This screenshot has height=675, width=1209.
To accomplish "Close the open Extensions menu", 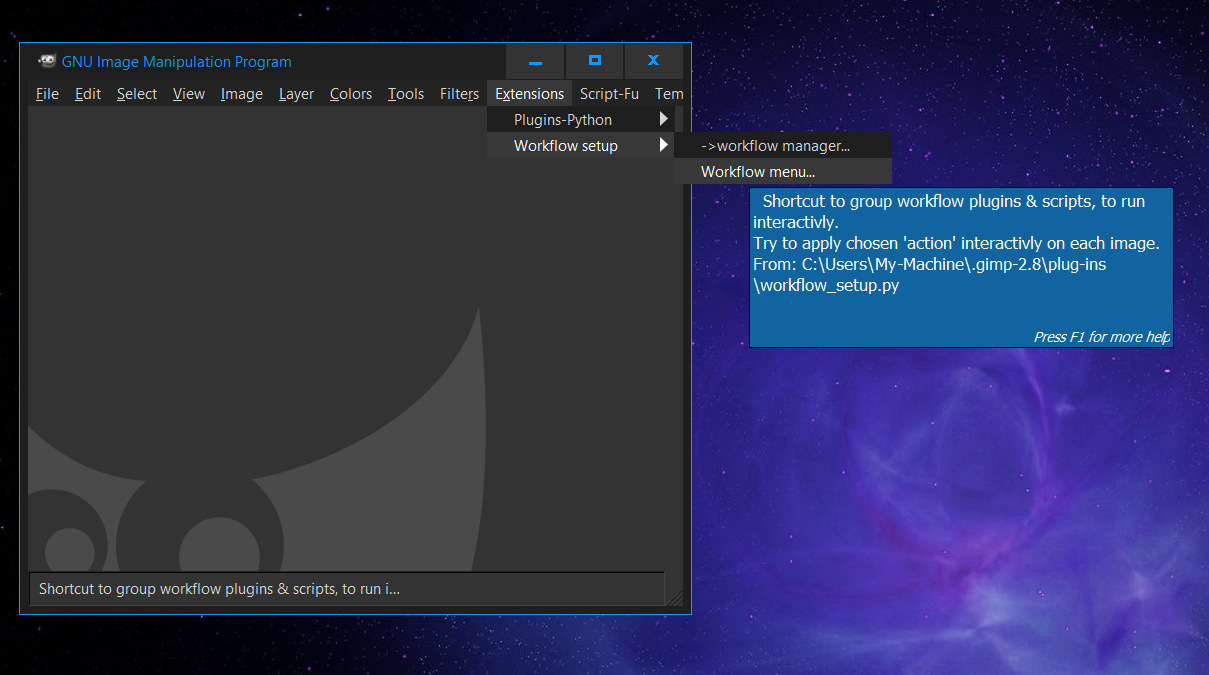I will click(529, 94).
